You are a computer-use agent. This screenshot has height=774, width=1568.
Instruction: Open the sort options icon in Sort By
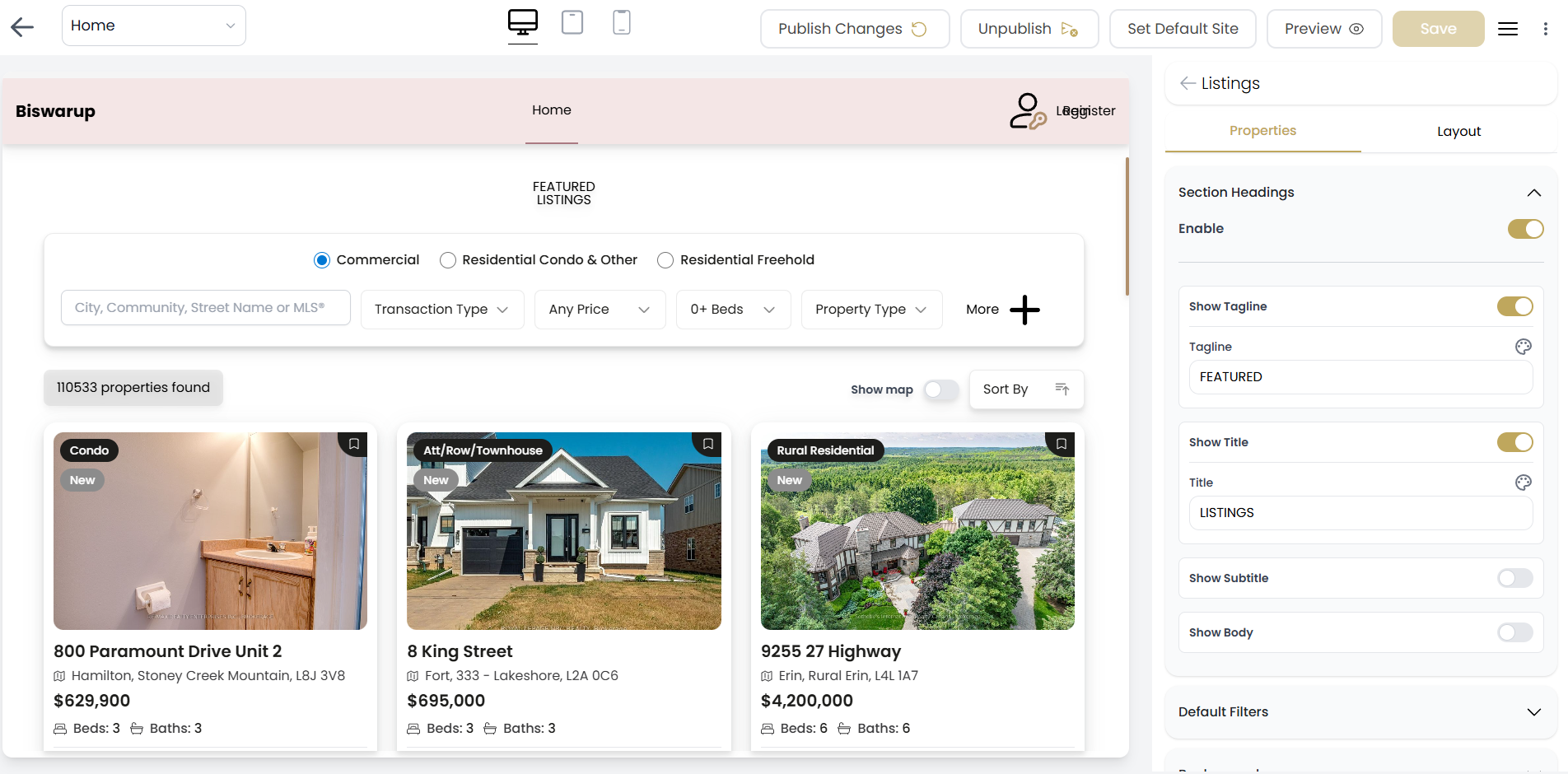click(x=1062, y=389)
